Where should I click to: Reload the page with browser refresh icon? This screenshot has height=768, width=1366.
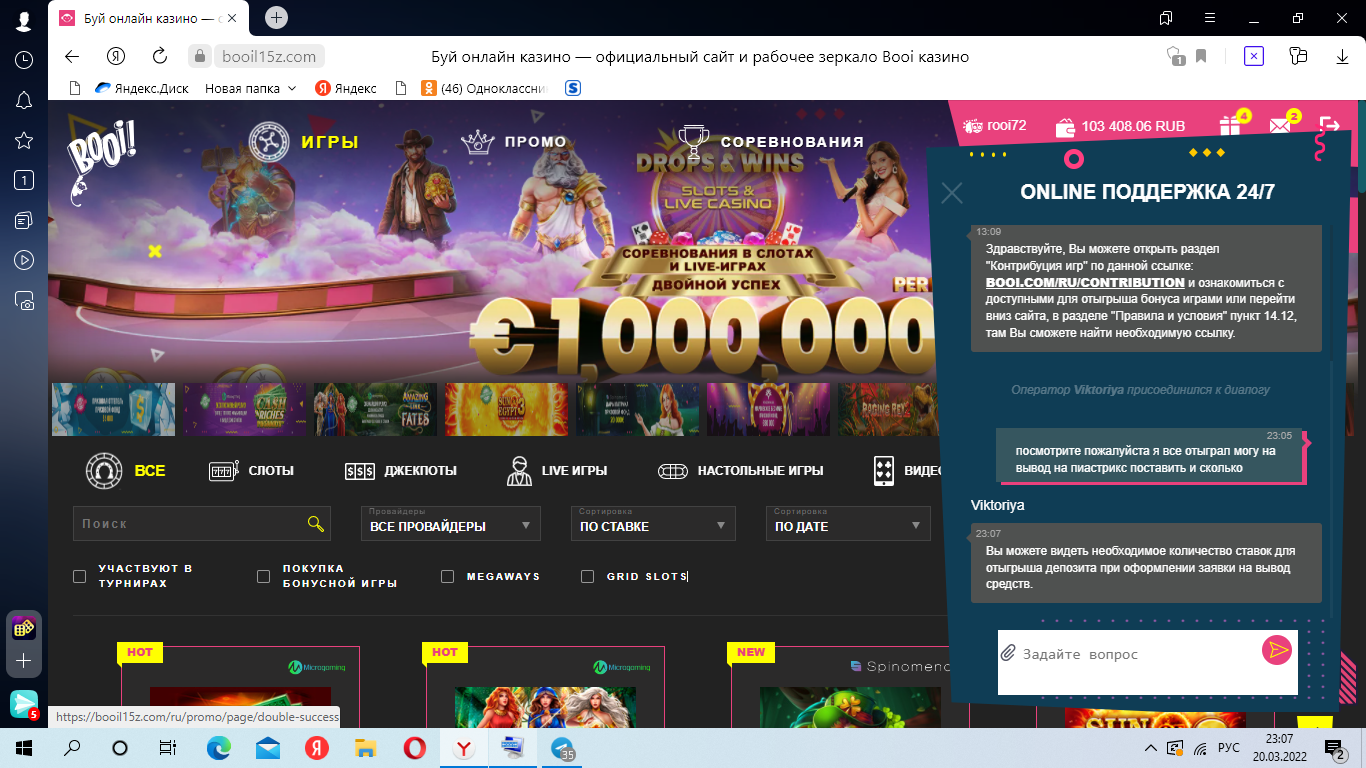coord(160,56)
